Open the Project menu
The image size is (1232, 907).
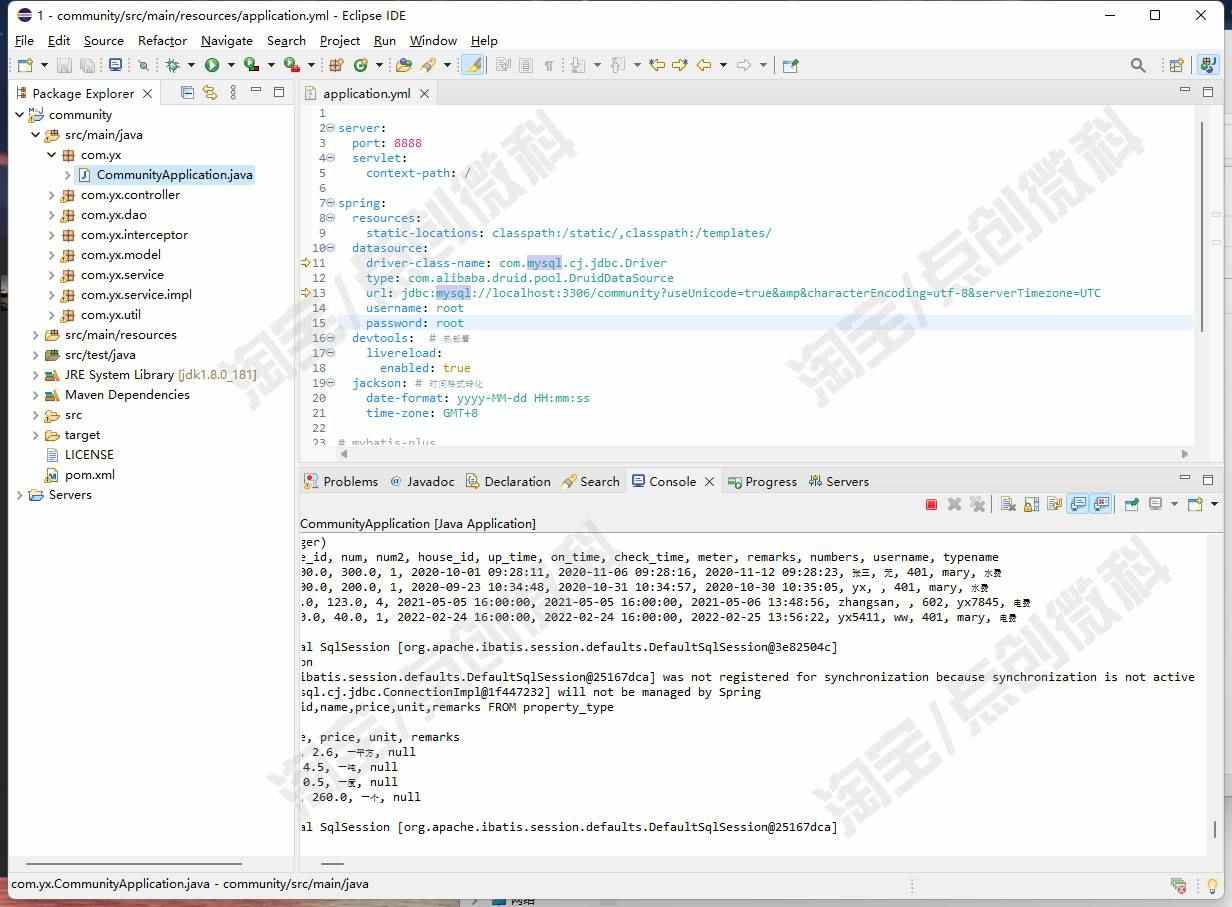point(339,40)
